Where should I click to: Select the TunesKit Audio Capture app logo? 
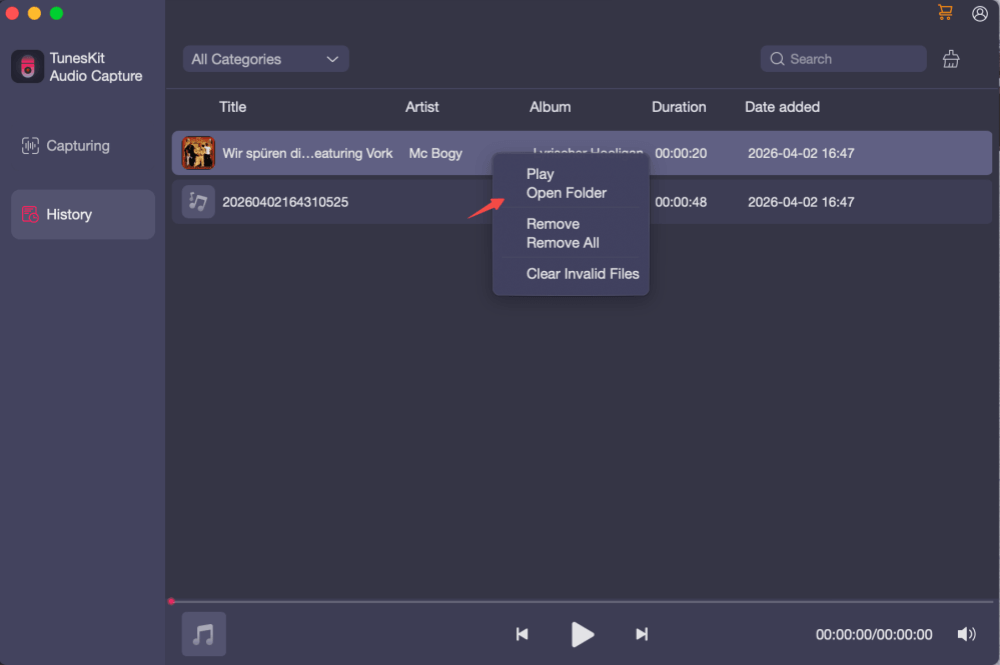pos(26,67)
